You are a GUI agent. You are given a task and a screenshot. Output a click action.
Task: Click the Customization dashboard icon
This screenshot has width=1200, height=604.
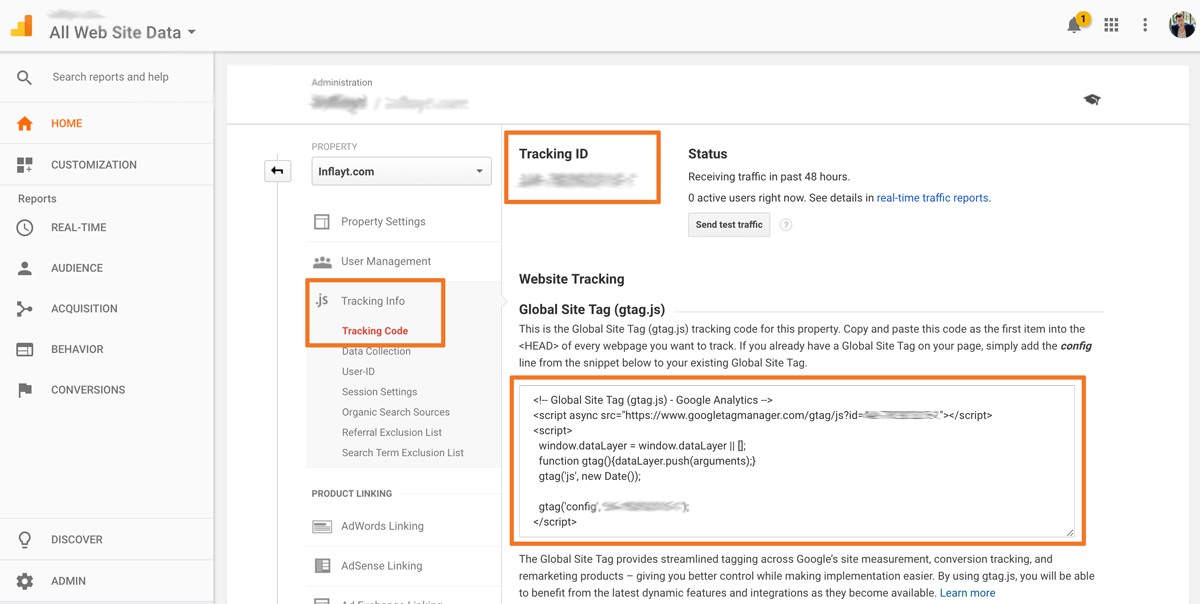[x=25, y=164]
